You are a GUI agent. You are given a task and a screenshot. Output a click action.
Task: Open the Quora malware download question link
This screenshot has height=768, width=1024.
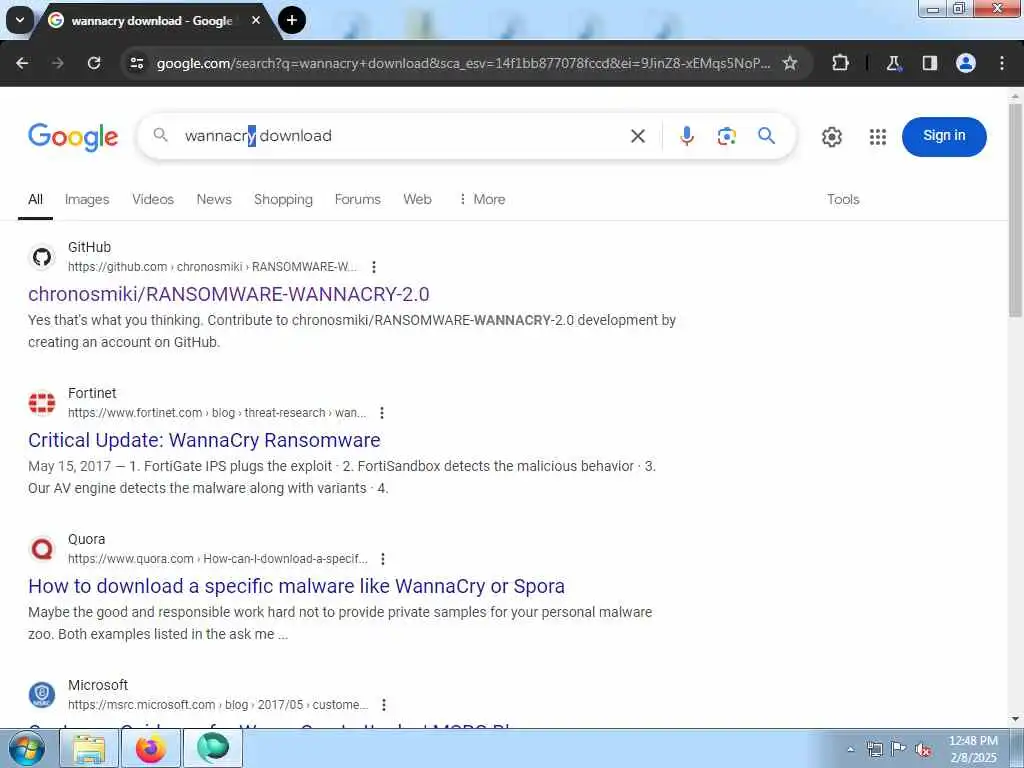[296, 586]
